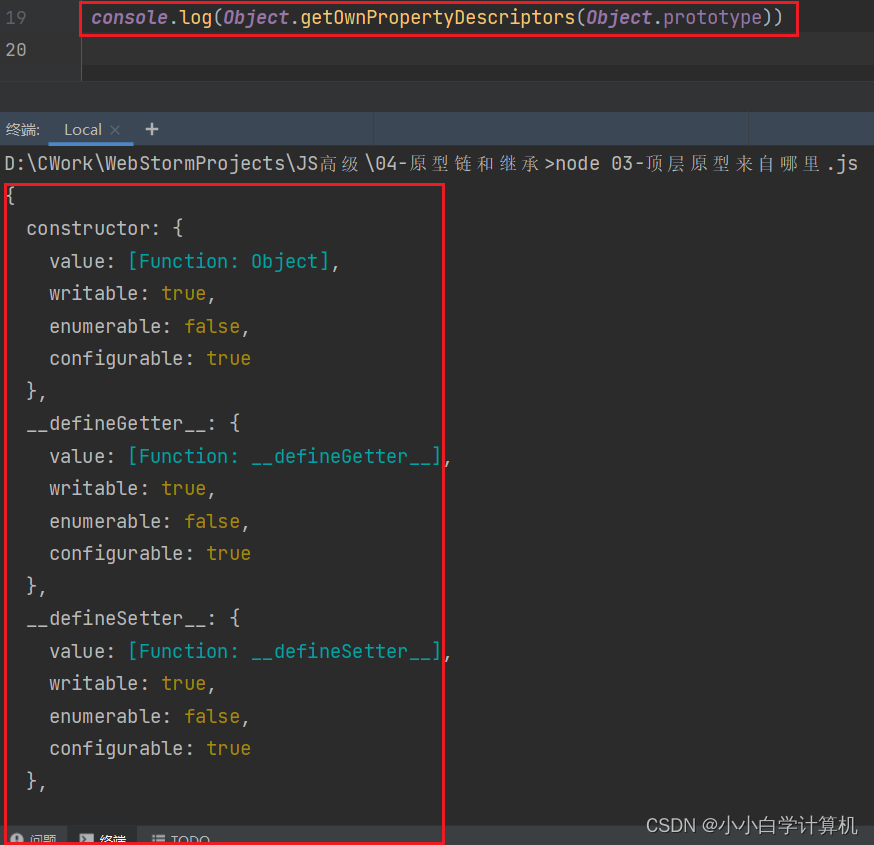The image size is (874, 845).
Task: Click the __defineSetter__: { key line
Action: [x=133, y=619]
